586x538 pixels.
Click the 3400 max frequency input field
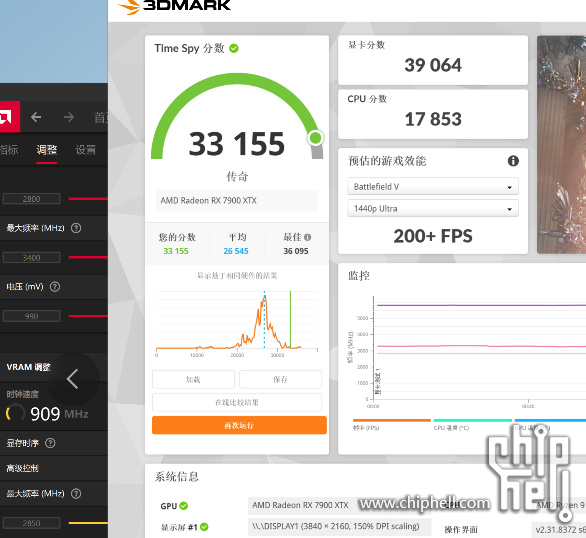coord(31,257)
